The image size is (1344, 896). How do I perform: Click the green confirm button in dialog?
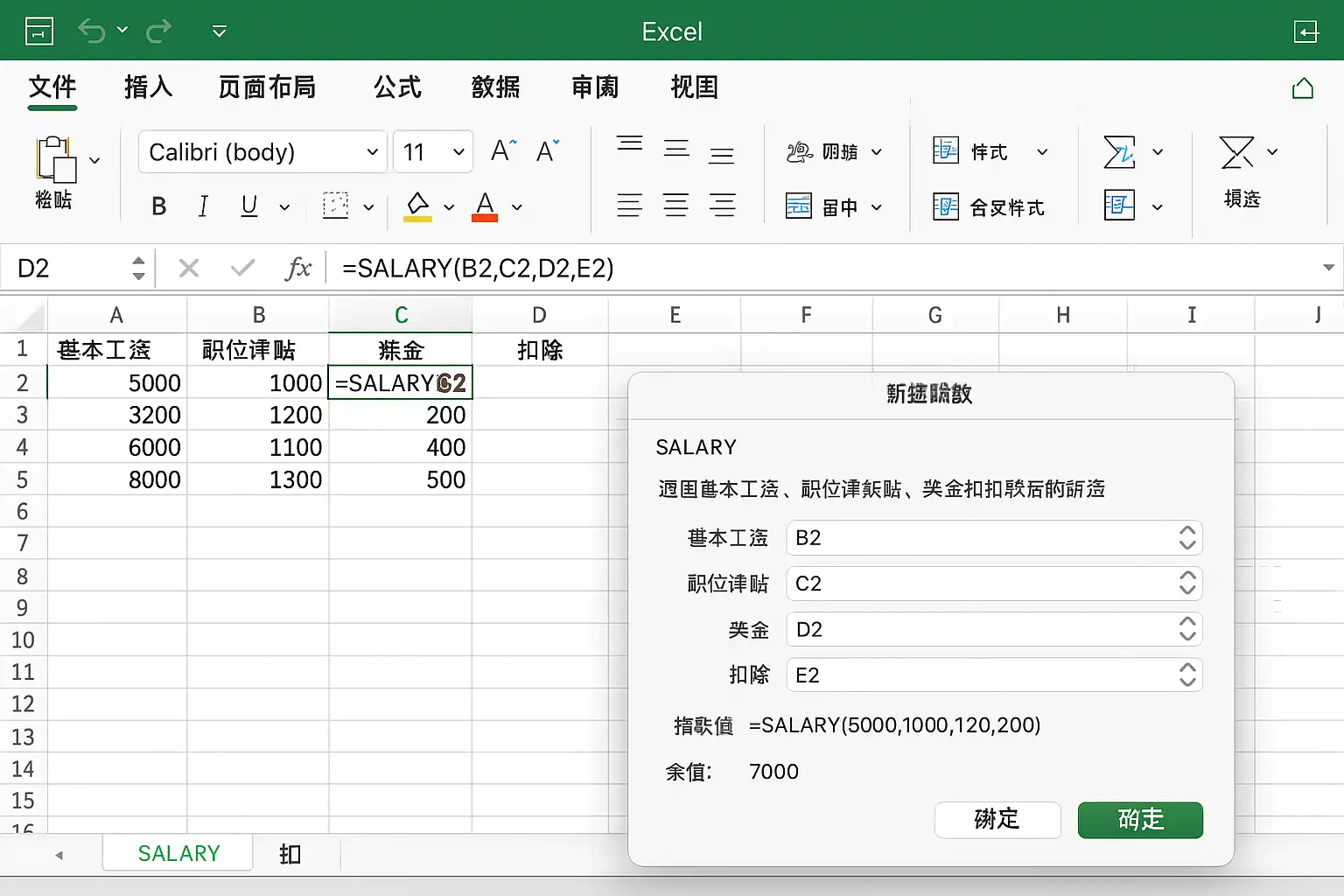pyautogui.click(x=1140, y=820)
